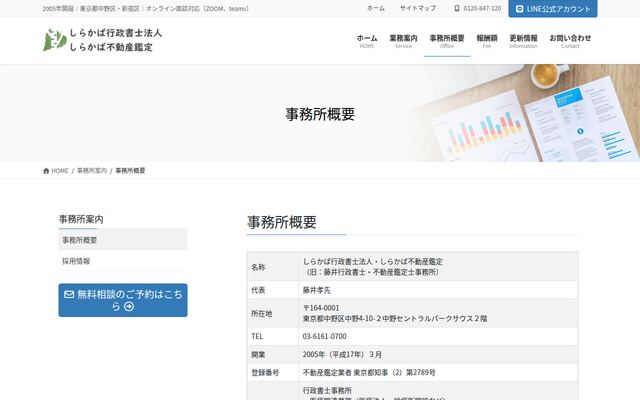Viewport: 640px width, 400px height.
Task: Click the circled arrow icon on consultation button
Action: click(129, 306)
